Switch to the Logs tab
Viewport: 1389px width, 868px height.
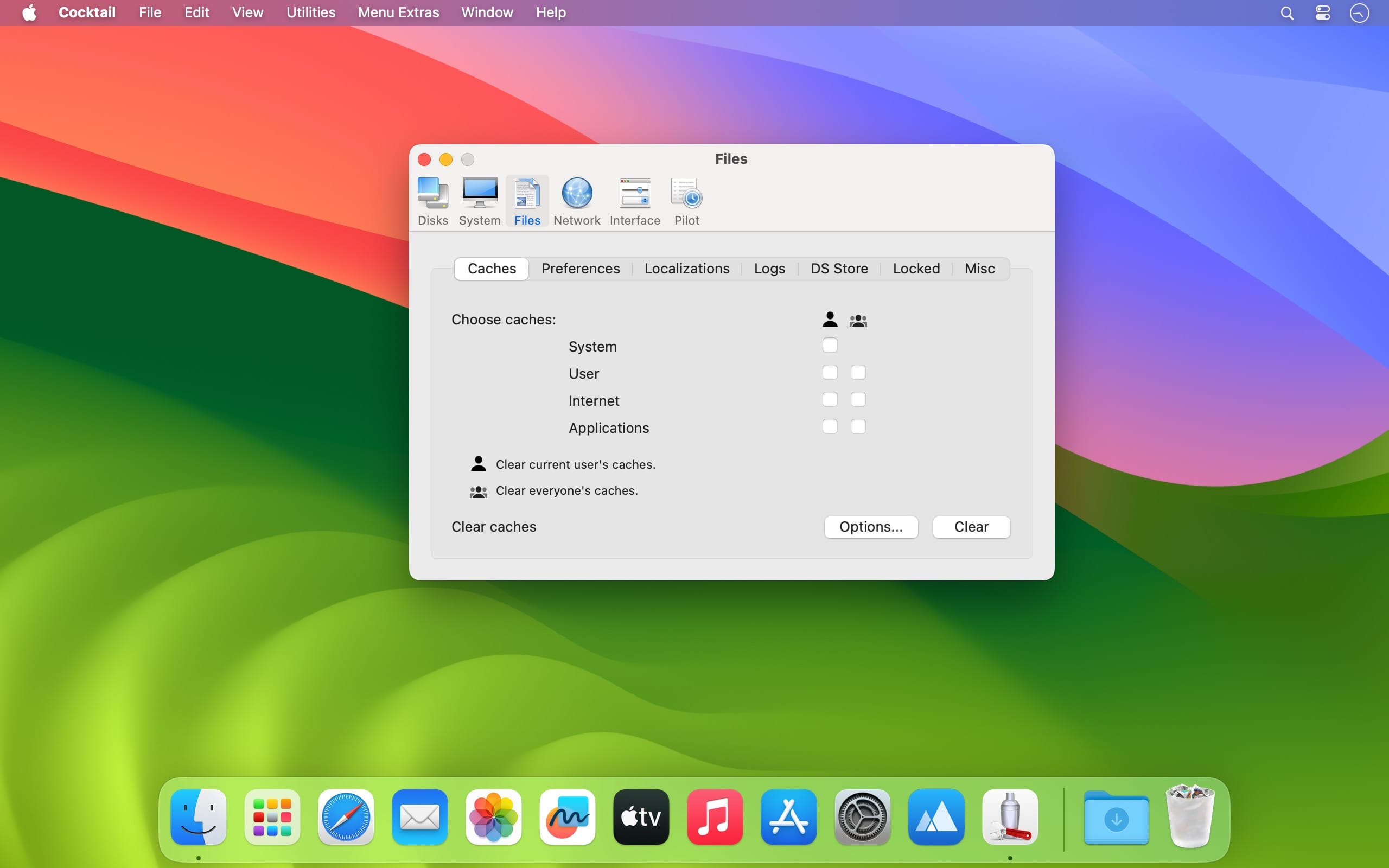769,269
